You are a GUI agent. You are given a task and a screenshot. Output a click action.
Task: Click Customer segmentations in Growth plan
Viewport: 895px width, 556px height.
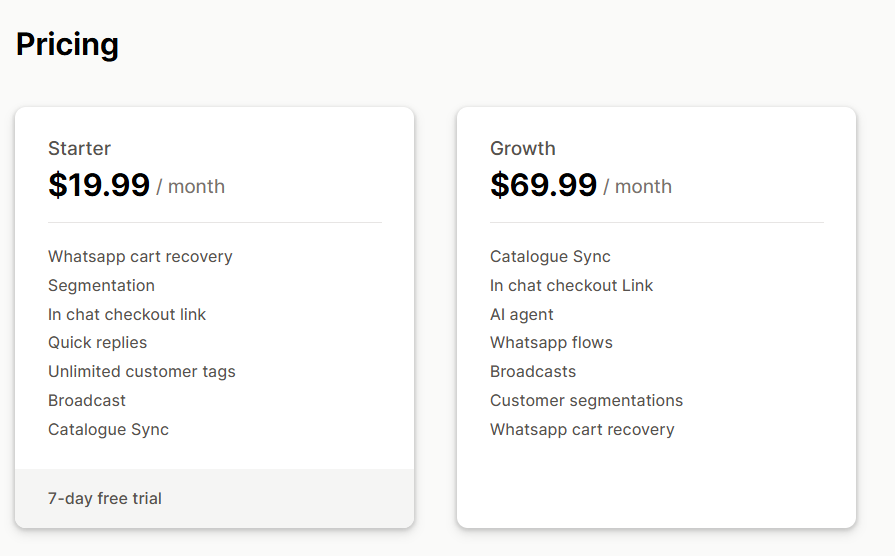586,401
